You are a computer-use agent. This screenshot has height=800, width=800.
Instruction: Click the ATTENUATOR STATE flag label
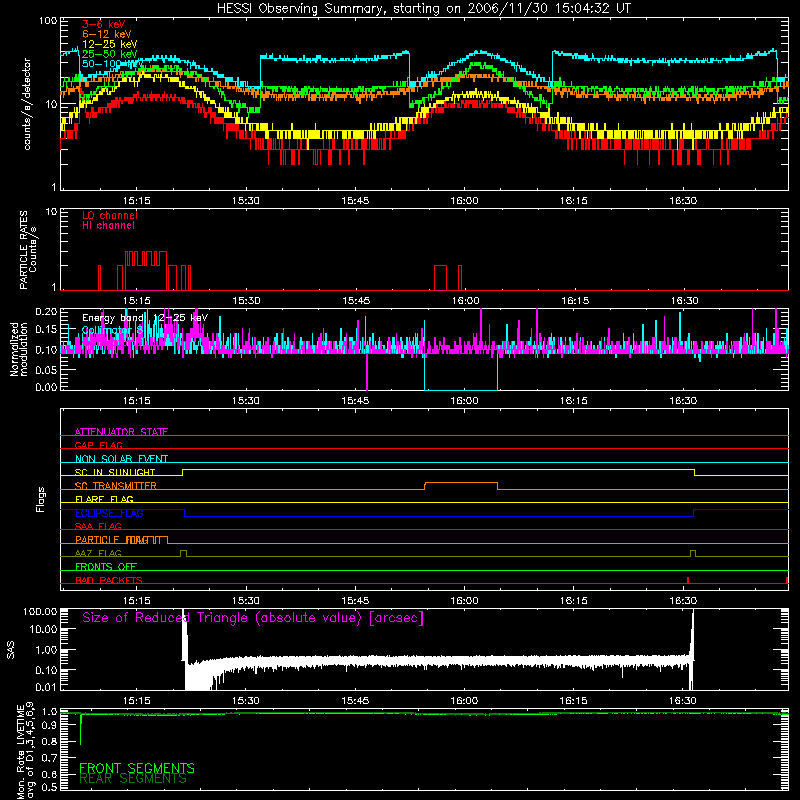pos(121,432)
